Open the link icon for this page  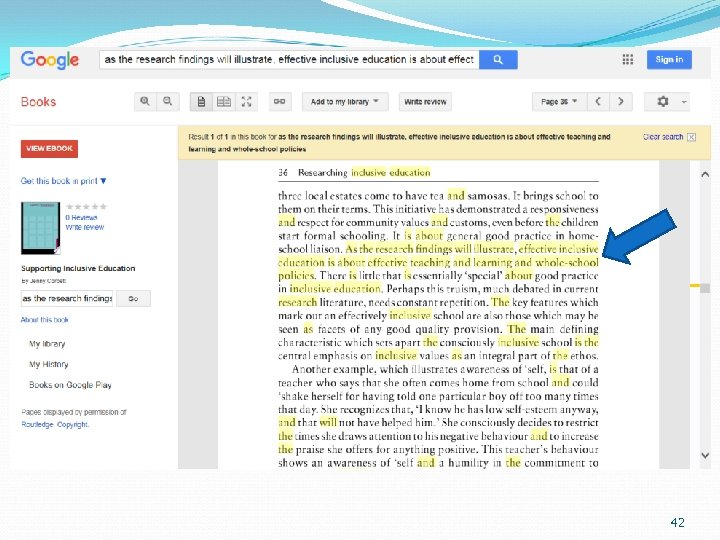(x=279, y=101)
